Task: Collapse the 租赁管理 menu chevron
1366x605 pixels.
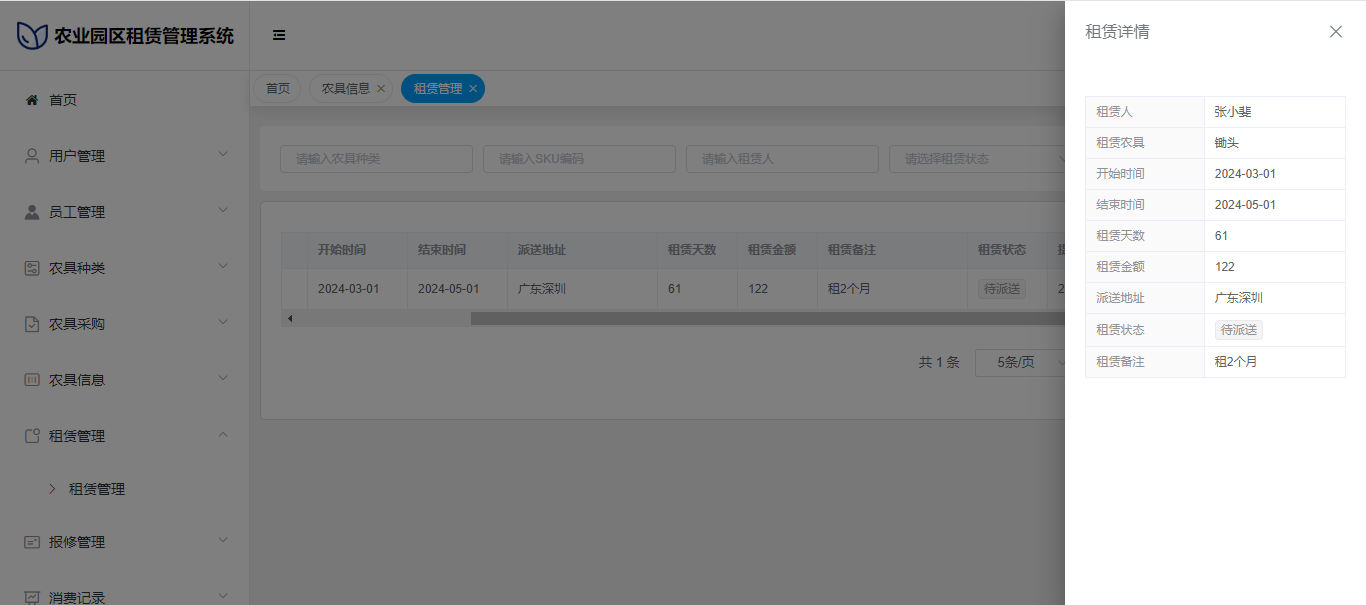Action: click(x=223, y=434)
